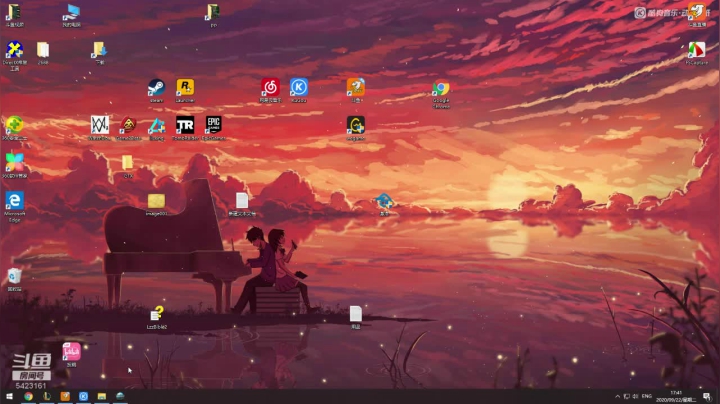Switch the ENG input language indicator
This screenshot has height=404, width=720.
tap(647, 396)
